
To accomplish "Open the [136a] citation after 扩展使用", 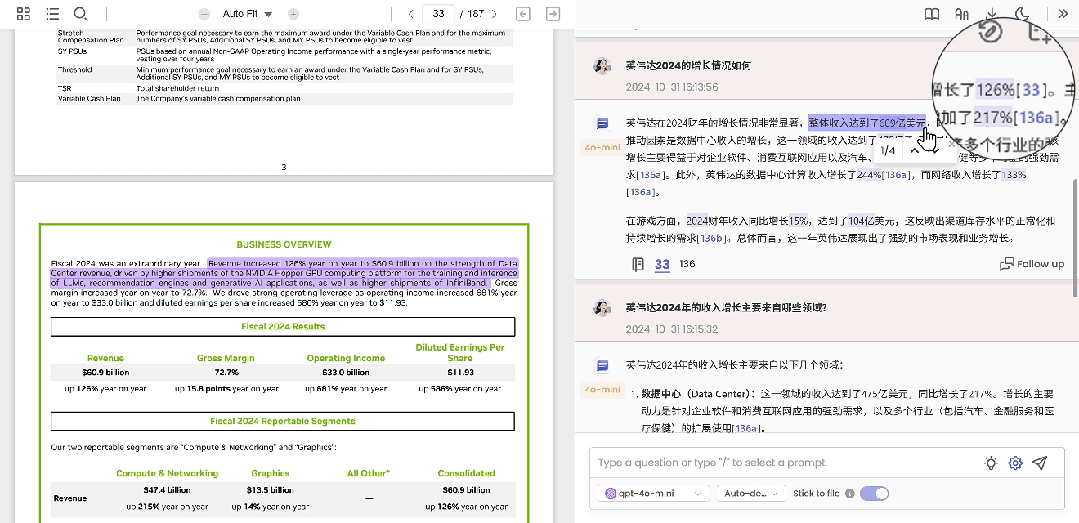I will 747,428.
